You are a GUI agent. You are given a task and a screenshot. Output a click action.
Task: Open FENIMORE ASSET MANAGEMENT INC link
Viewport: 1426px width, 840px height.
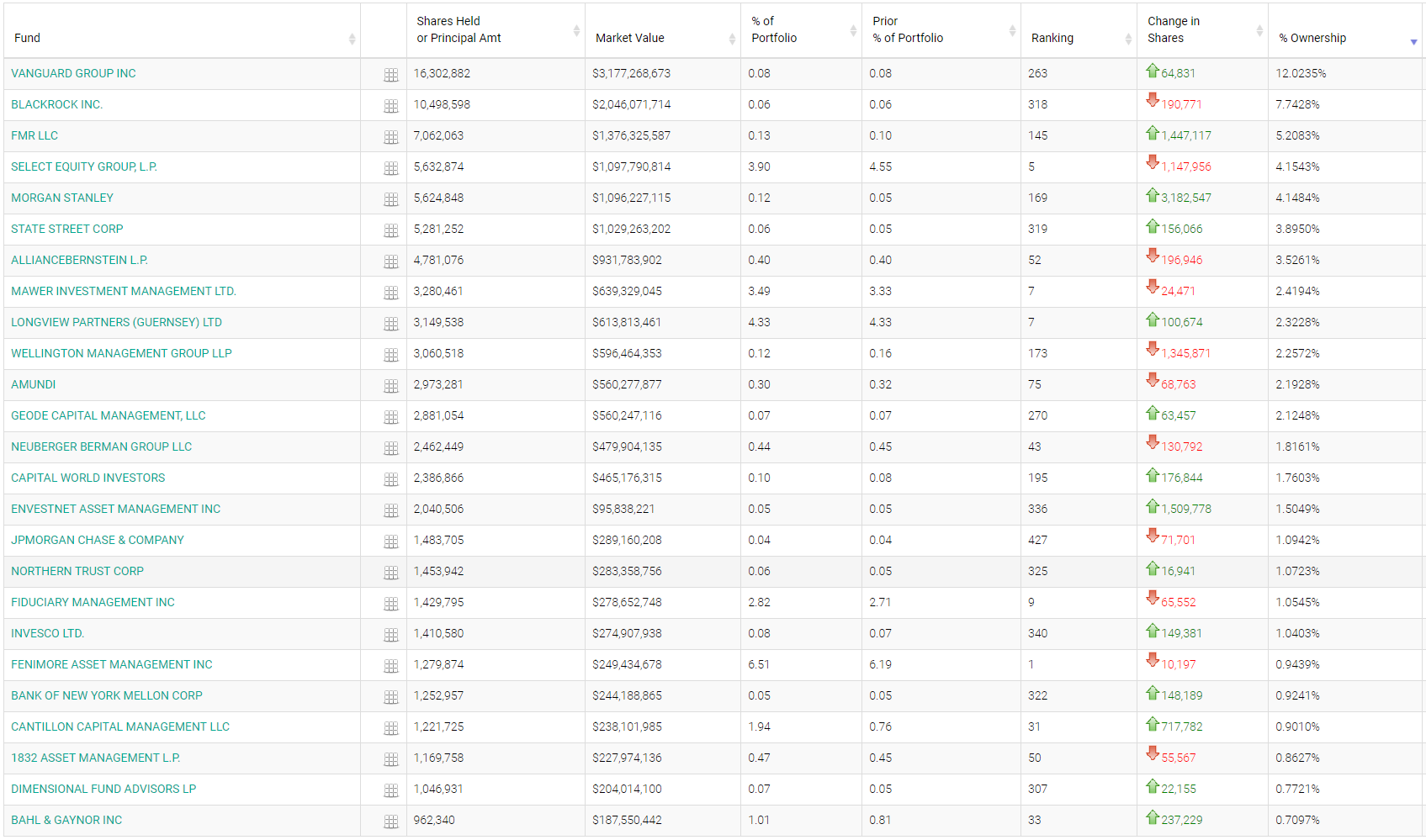coord(112,664)
